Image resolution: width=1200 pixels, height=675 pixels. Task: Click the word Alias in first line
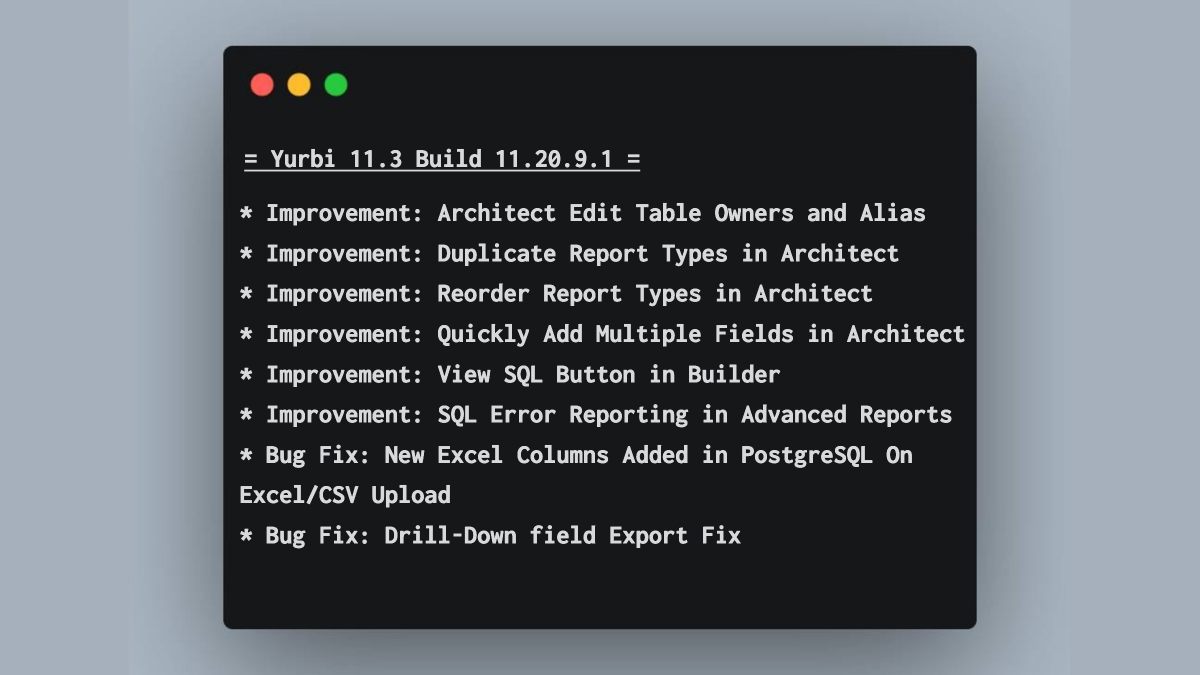(893, 213)
